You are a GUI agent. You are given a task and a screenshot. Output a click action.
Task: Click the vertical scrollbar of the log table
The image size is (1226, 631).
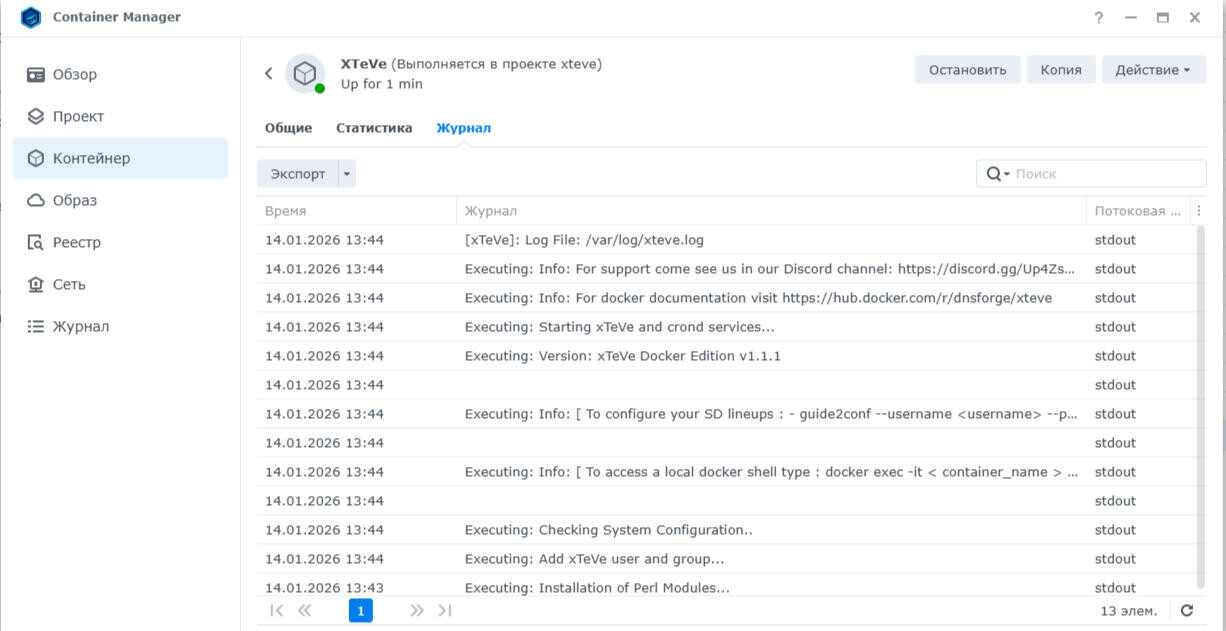(1201, 400)
